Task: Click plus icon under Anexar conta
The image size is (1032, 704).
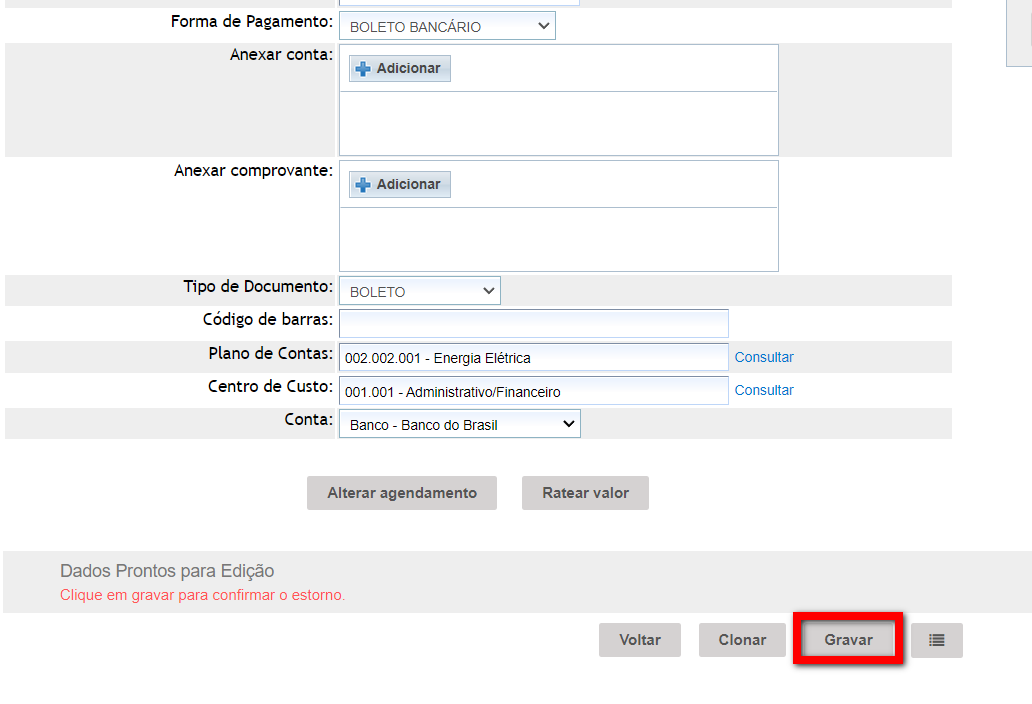Action: pos(363,69)
